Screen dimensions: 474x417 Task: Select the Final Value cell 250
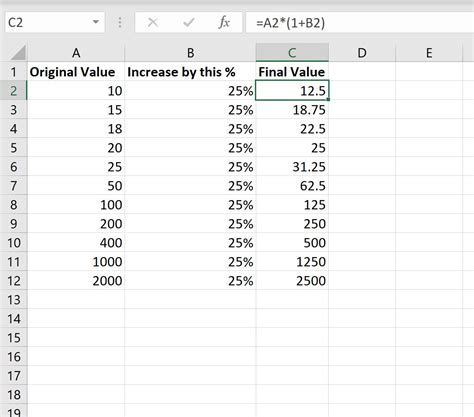tap(292, 224)
